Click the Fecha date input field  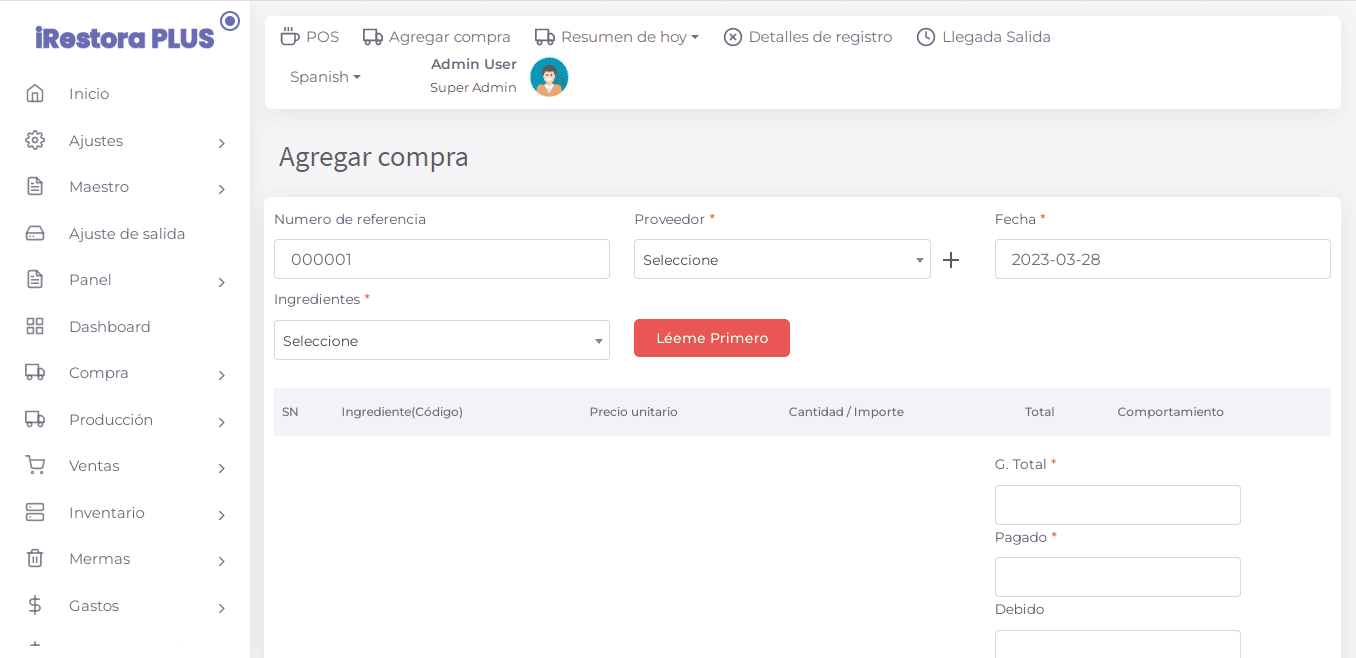tap(1162, 260)
